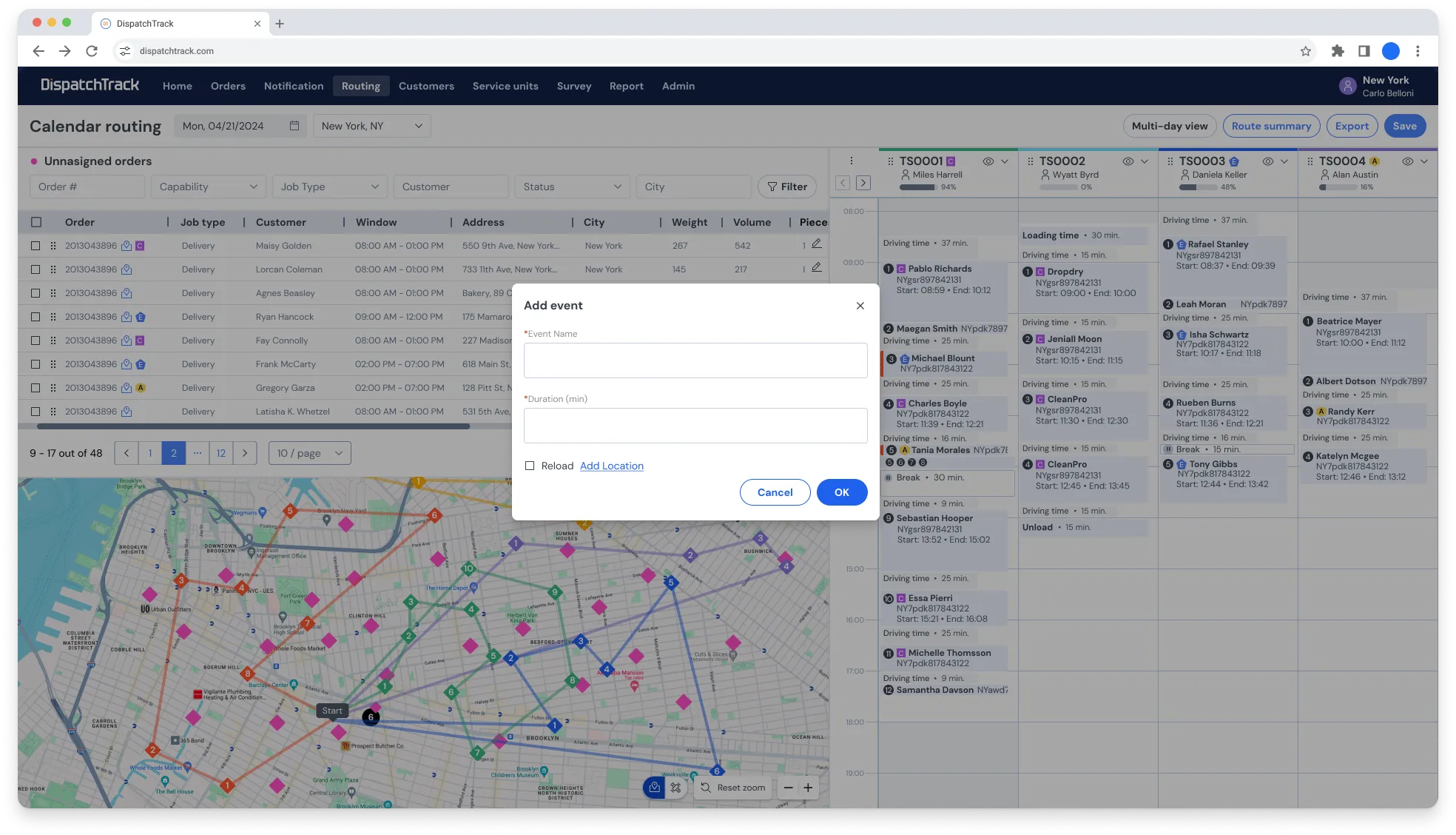Open the three-dot routes options menu
Screen dimensions: 1456x835
[851, 161]
